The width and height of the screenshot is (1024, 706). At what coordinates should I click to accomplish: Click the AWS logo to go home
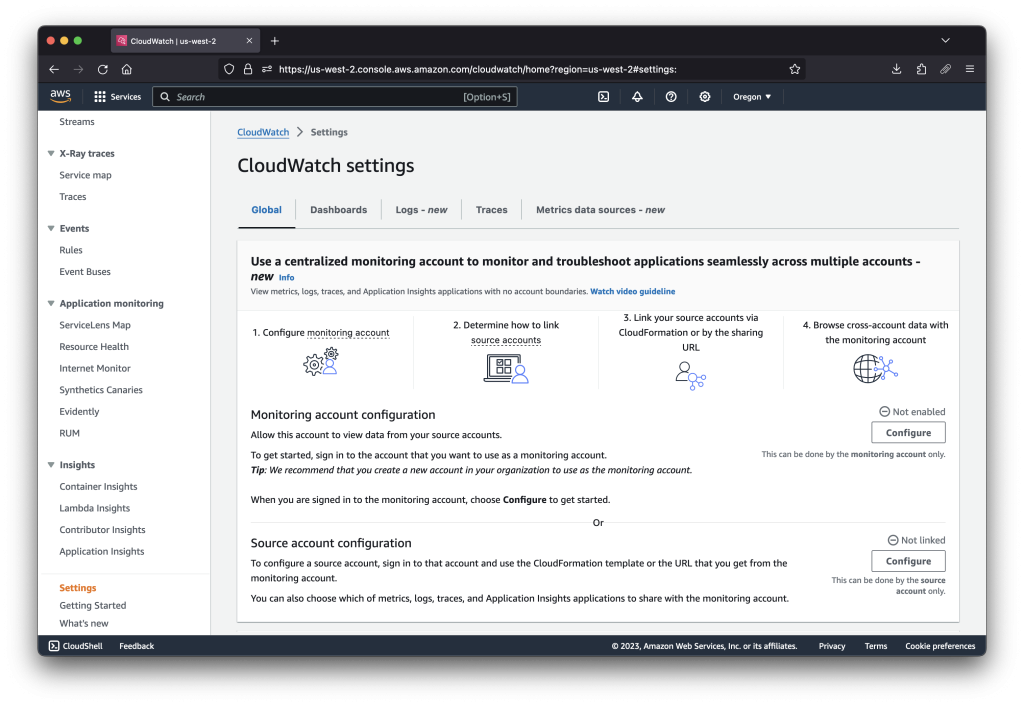[60, 95]
